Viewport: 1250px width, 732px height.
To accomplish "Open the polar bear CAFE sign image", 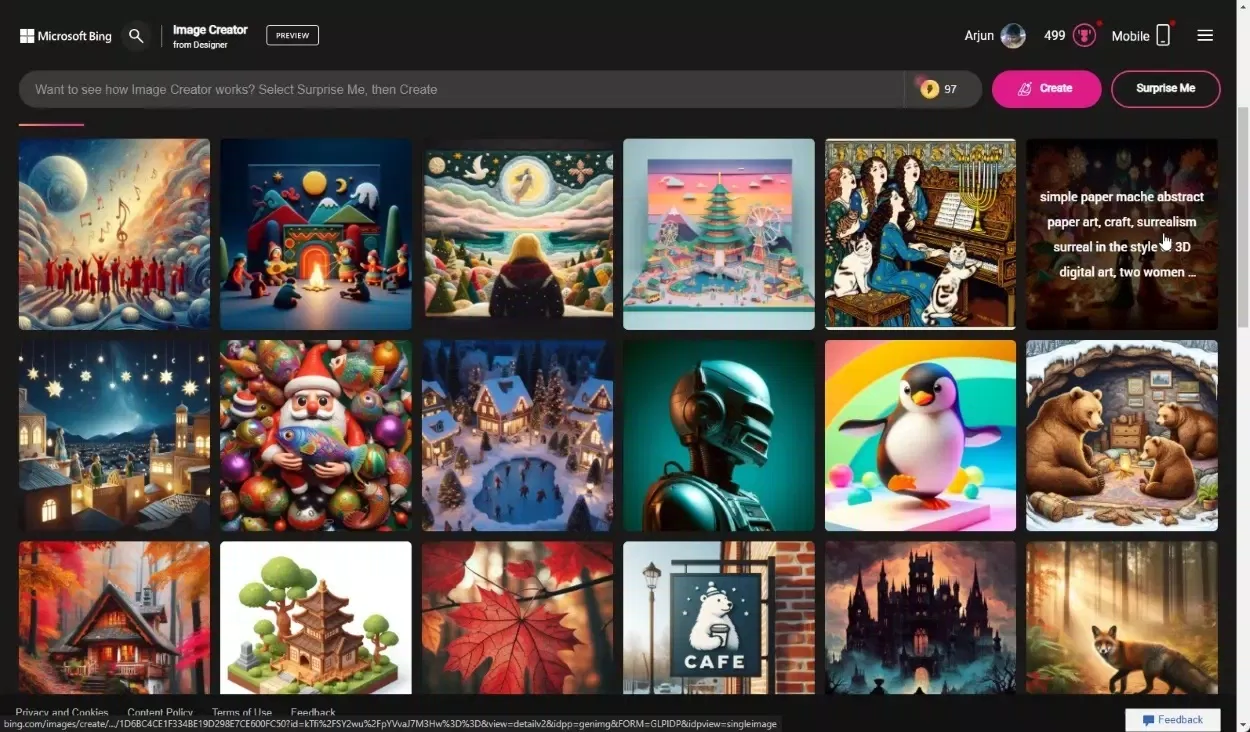I will [719, 617].
